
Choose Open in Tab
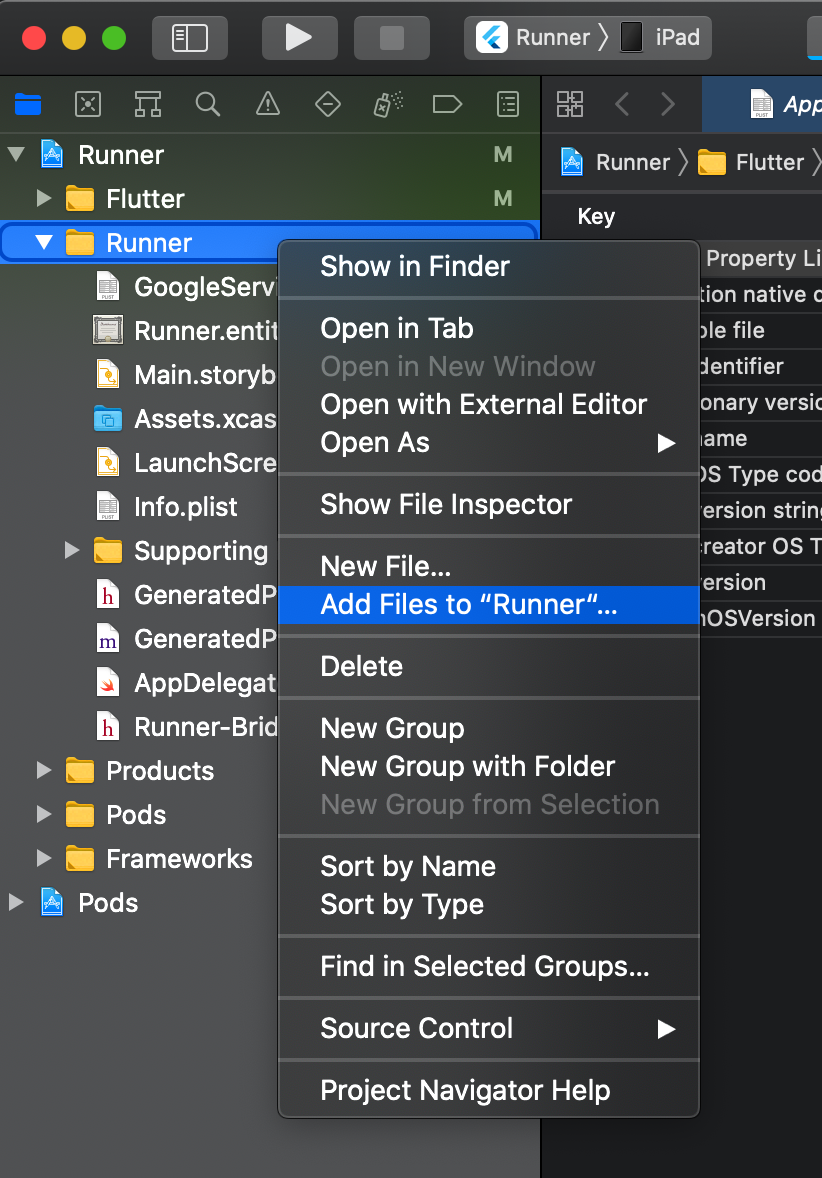(488, 328)
